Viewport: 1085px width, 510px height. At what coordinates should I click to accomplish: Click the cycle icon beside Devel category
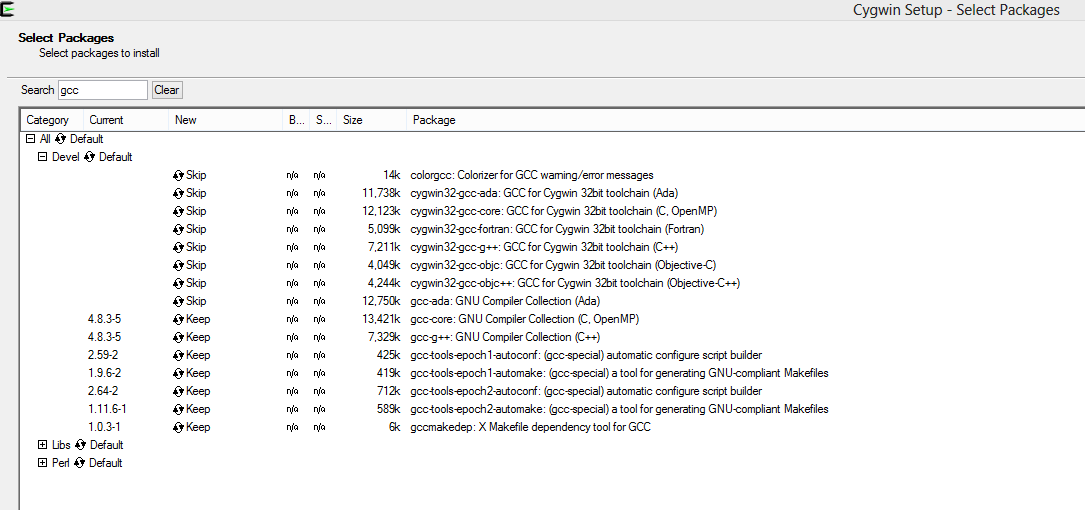pos(89,157)
